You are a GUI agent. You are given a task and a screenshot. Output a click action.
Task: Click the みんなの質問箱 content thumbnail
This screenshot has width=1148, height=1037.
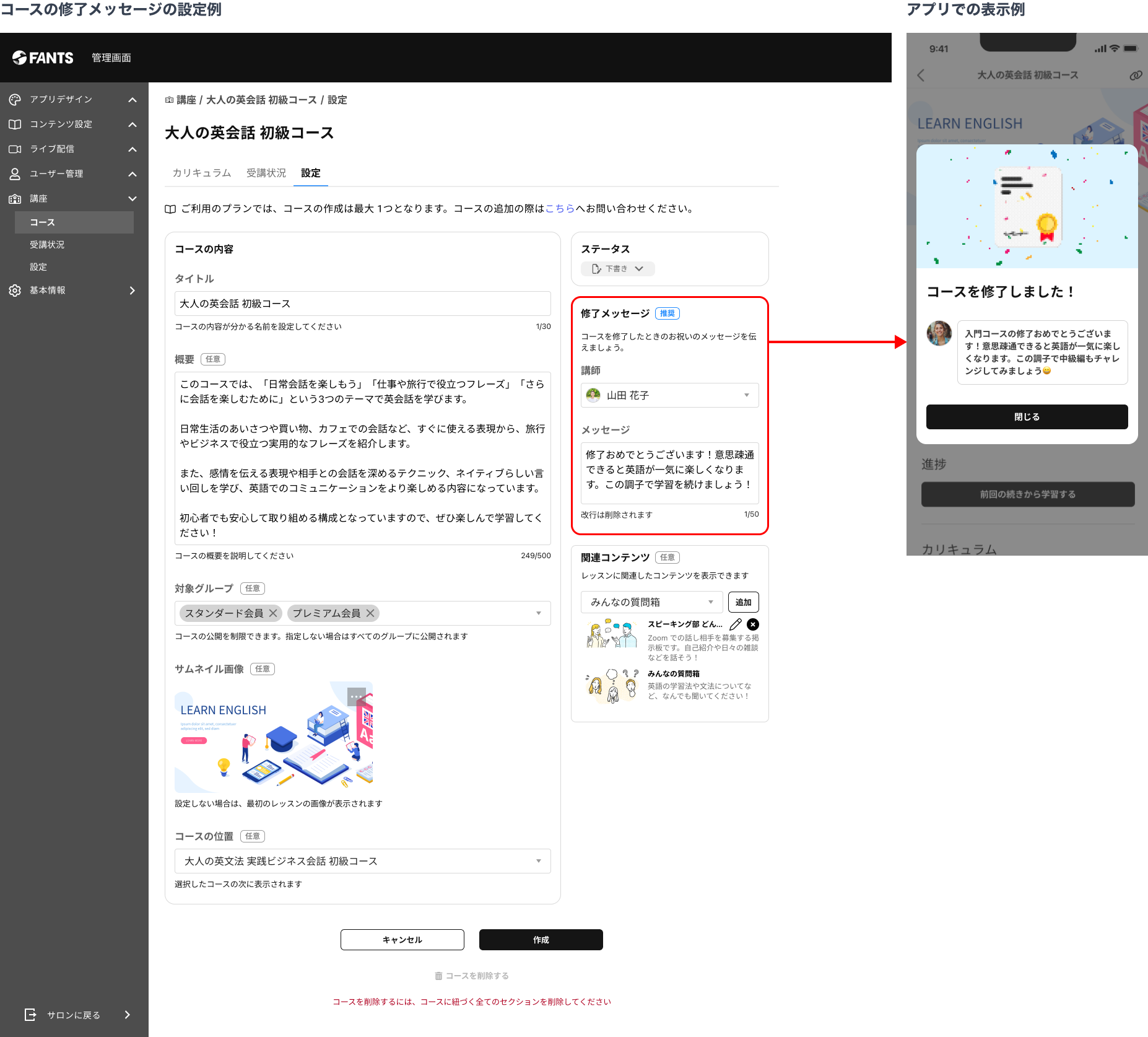pyautogui.click(x=612, y=686)
